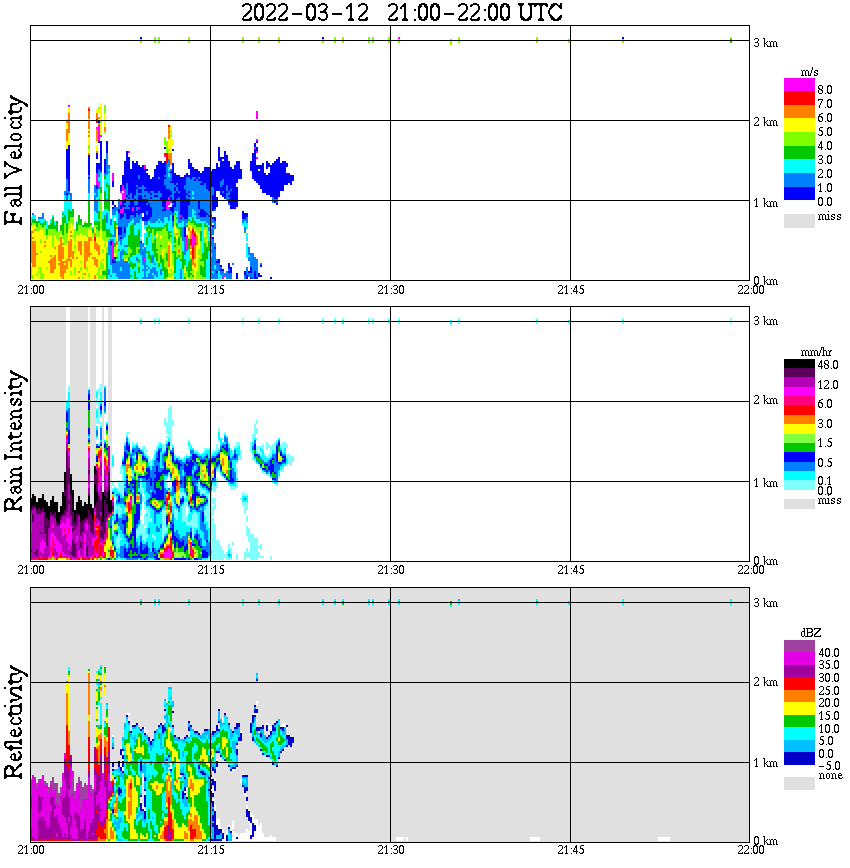Image resolution: width=850 pixels, height=868 pixels.
Task: Click 21:30 tick under Reflectivity plot
Action: (390, 850)
